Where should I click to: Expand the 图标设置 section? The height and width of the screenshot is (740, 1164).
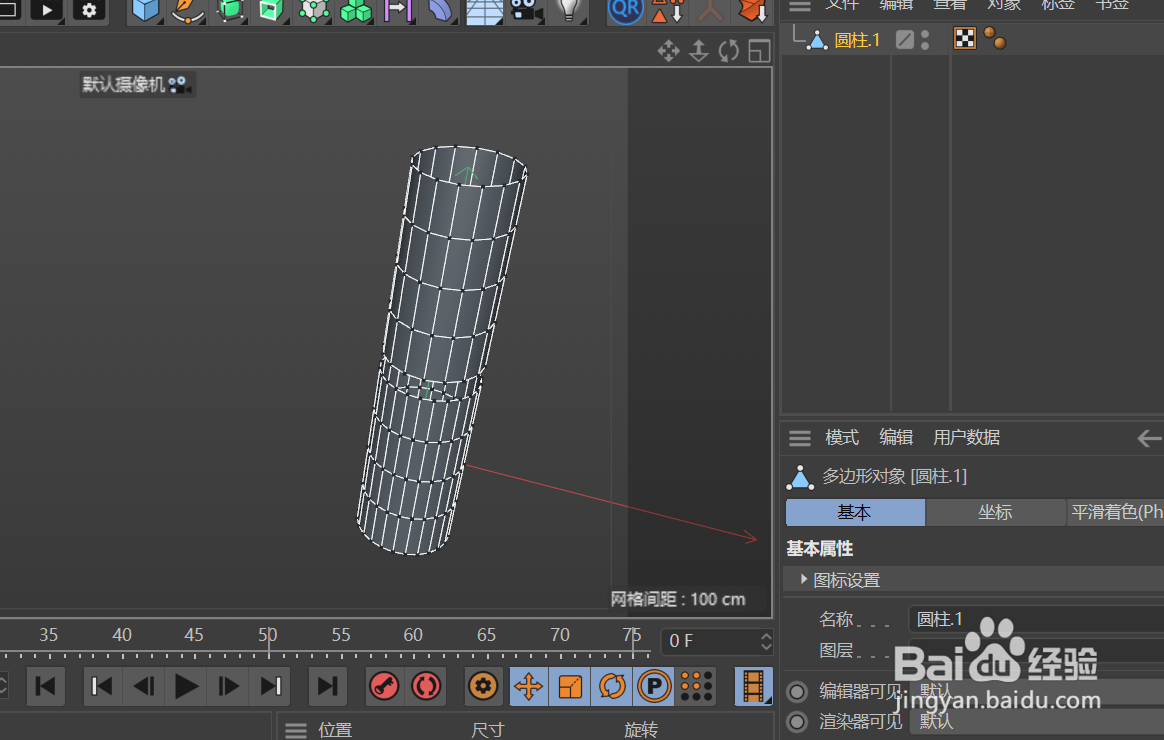(803, 580)
